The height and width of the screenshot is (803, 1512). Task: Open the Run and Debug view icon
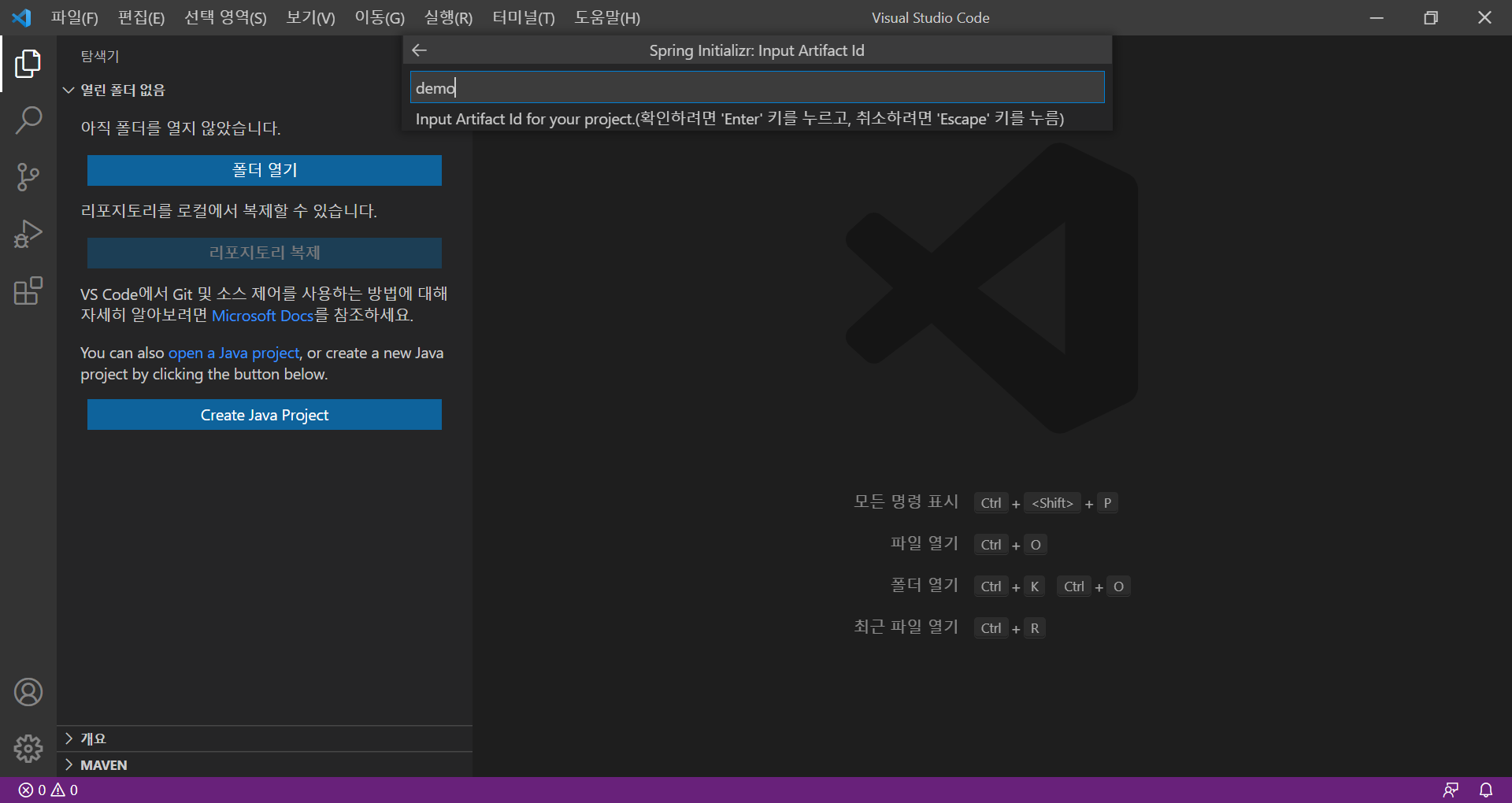(x=28, y=234)
